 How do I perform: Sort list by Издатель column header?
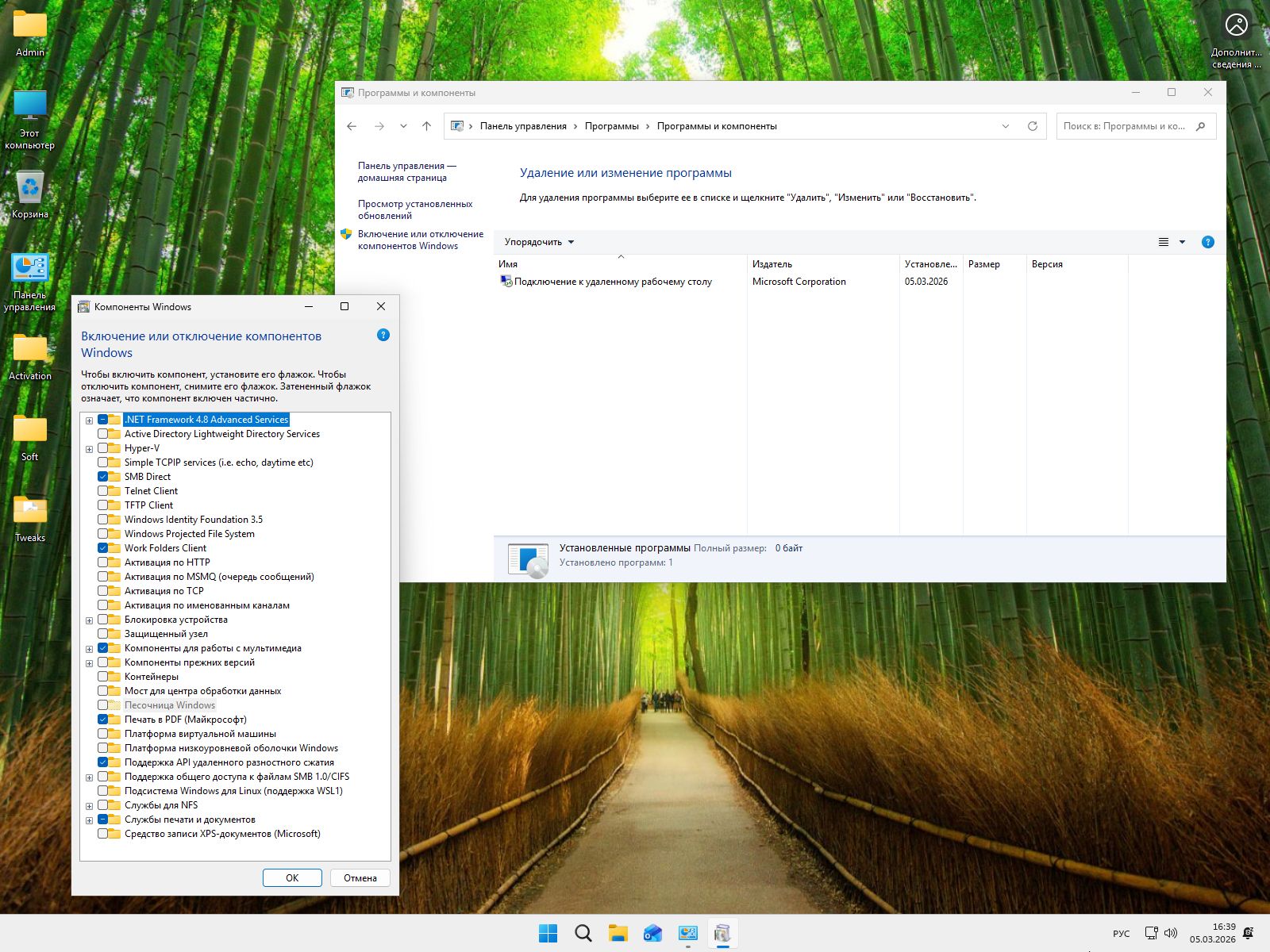pyautogui.click(x=772, y=264)
